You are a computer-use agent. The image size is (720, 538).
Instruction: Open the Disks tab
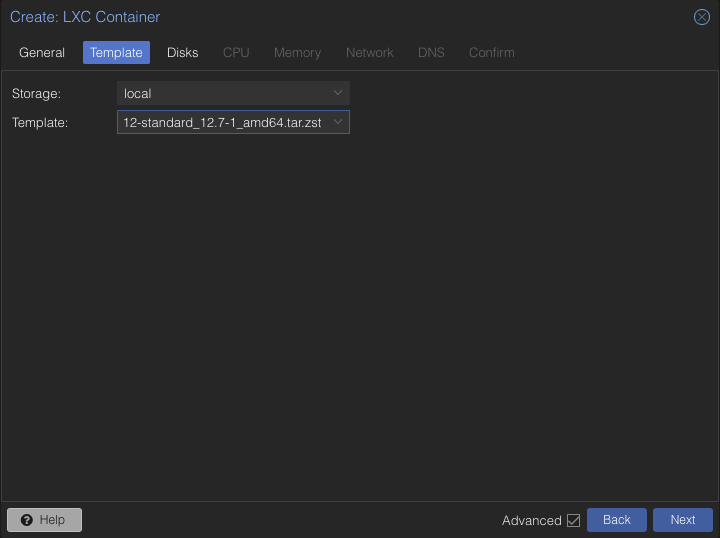183,52
